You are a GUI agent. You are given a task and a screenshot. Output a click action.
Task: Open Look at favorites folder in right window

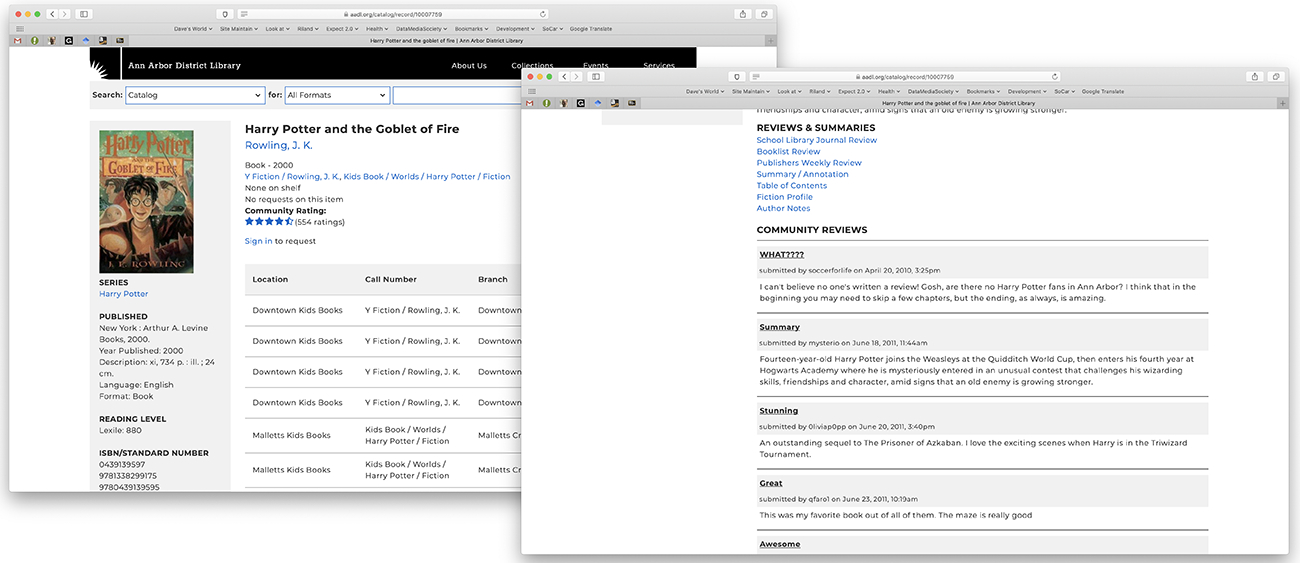coord(789,91)
